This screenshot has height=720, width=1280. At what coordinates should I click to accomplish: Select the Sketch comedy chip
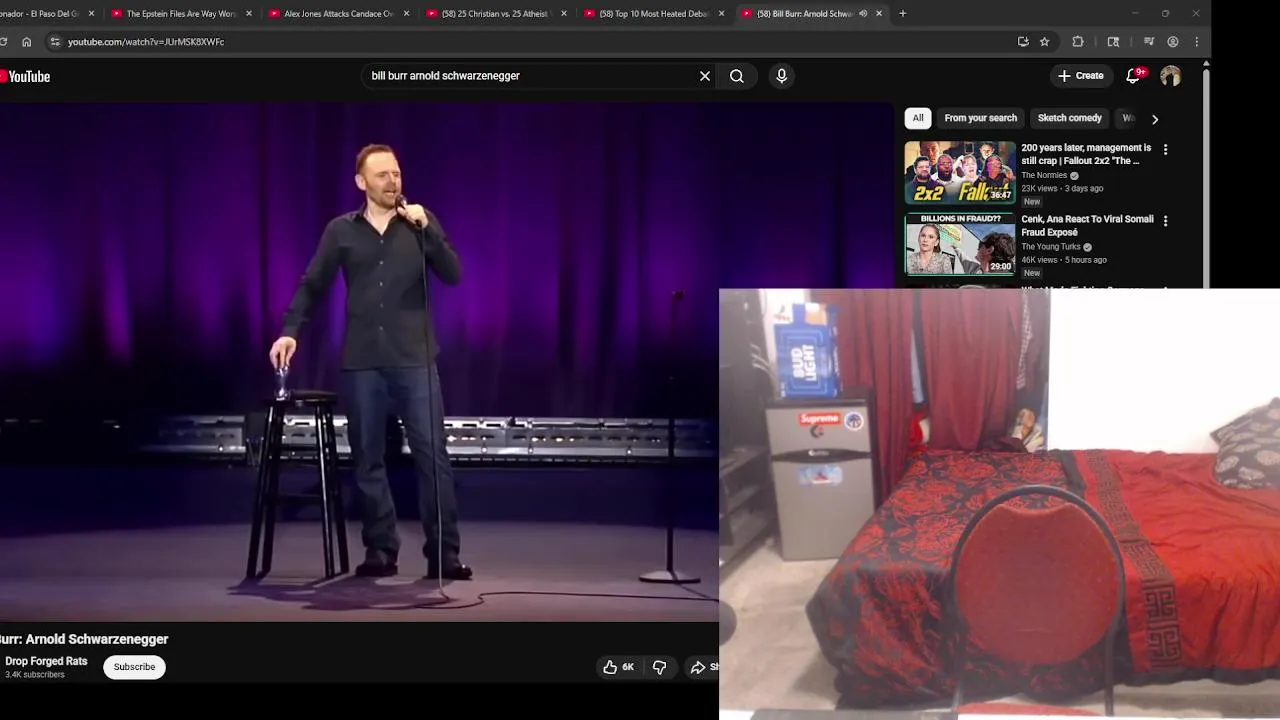(x=1070, y=118)
